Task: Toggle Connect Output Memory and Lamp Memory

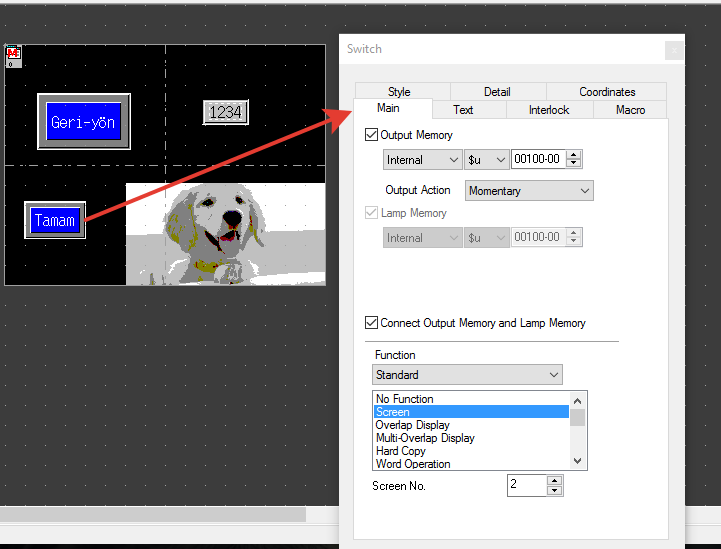Action: pyautogui.click(x=373, y=323)
